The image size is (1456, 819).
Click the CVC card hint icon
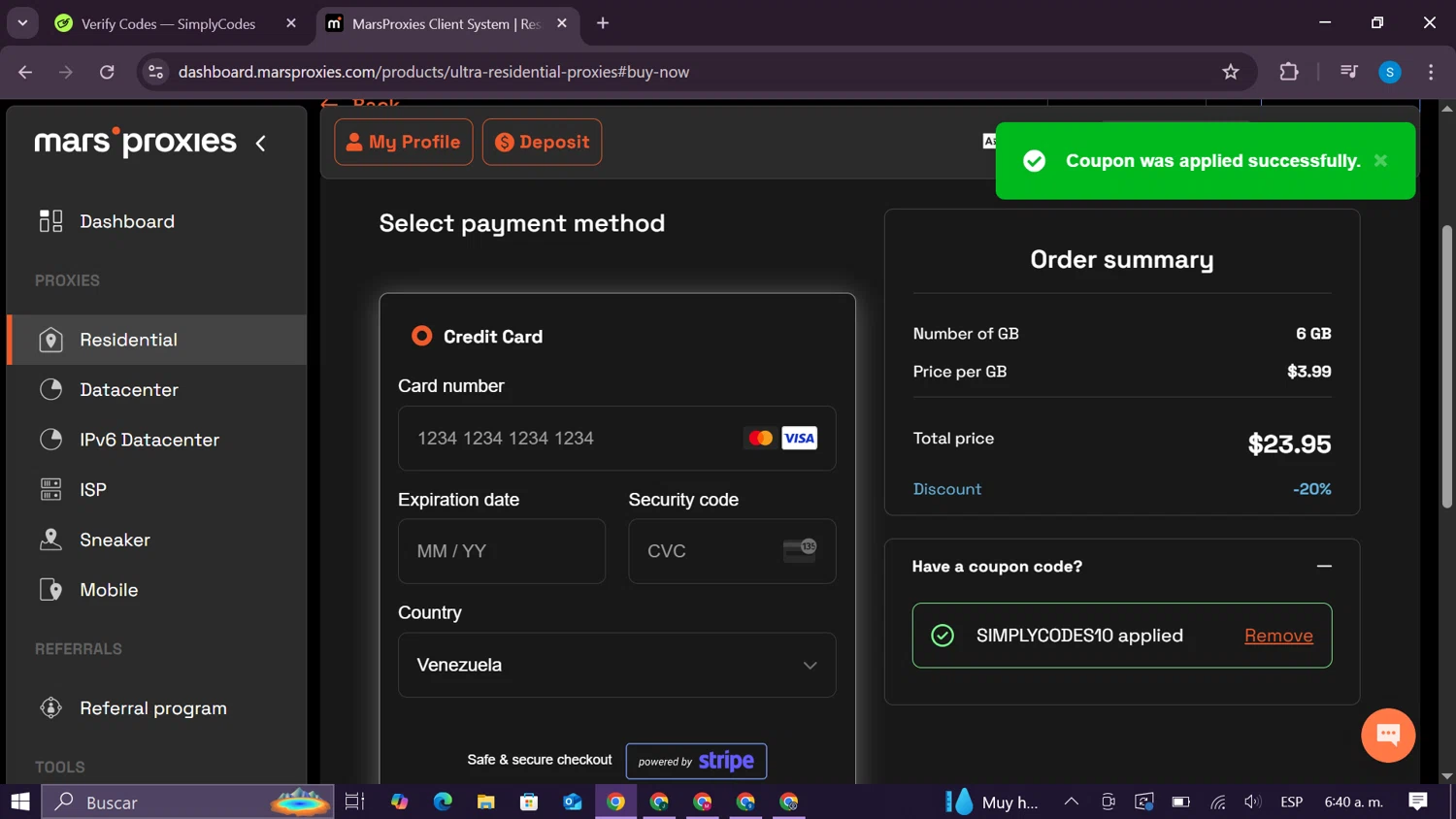(x=800, y=550)
